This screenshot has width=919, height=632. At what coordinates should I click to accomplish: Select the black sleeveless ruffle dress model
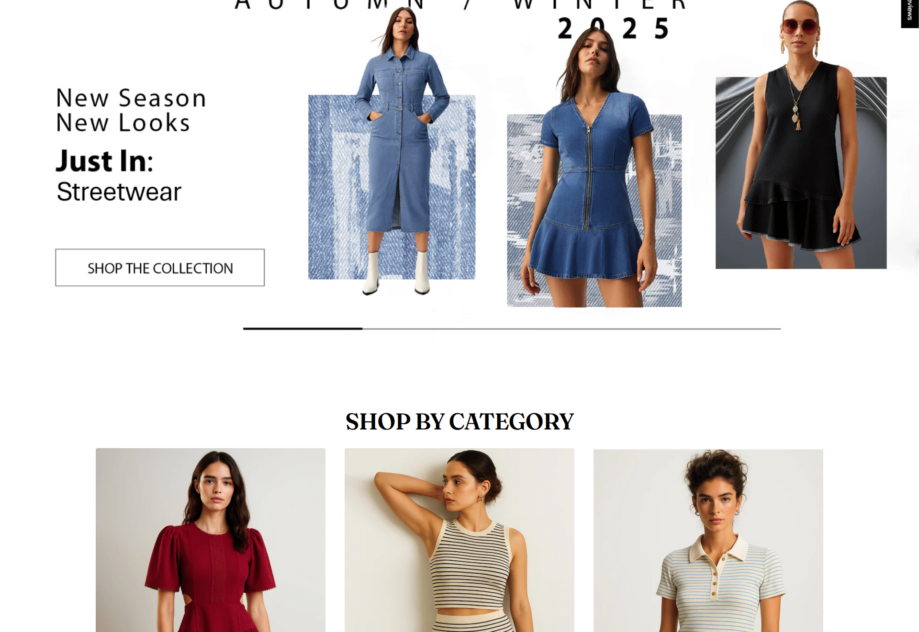coord(800,135)
